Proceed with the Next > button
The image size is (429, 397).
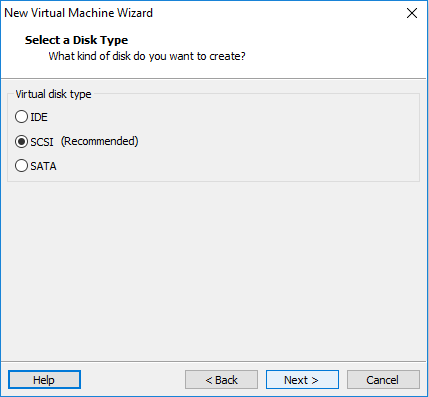(302, 380)
